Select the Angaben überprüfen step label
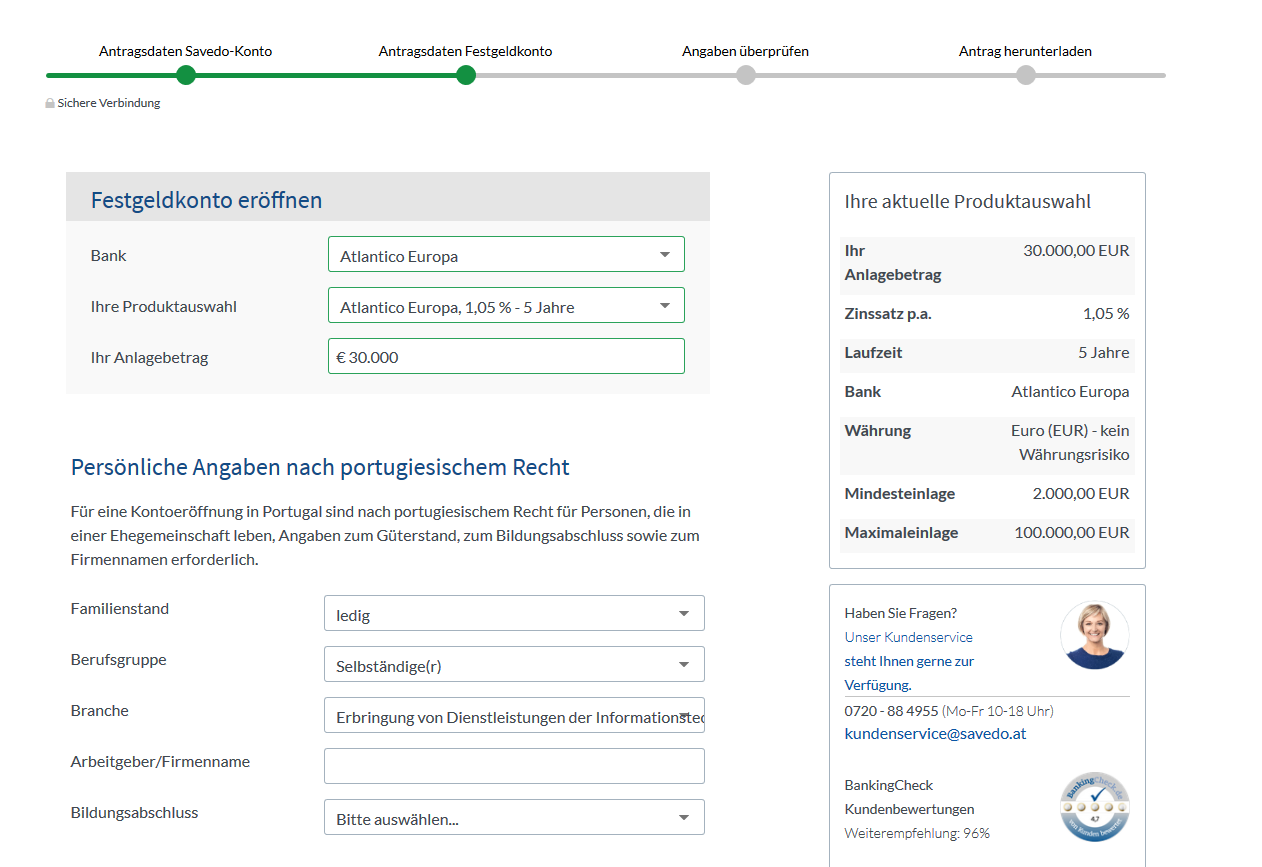 click(x=745, y=51)
